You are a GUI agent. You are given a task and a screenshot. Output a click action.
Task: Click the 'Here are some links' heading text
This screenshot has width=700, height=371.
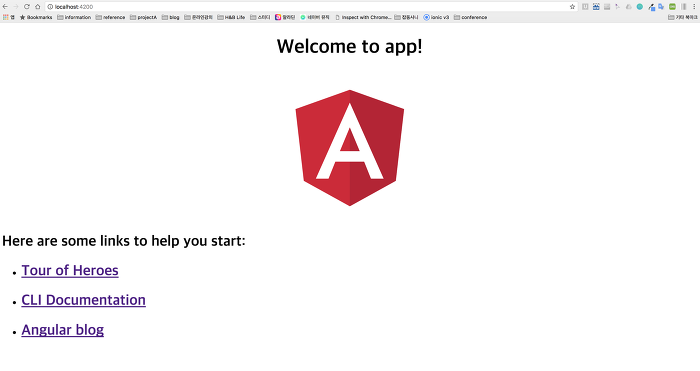[124, 241]
